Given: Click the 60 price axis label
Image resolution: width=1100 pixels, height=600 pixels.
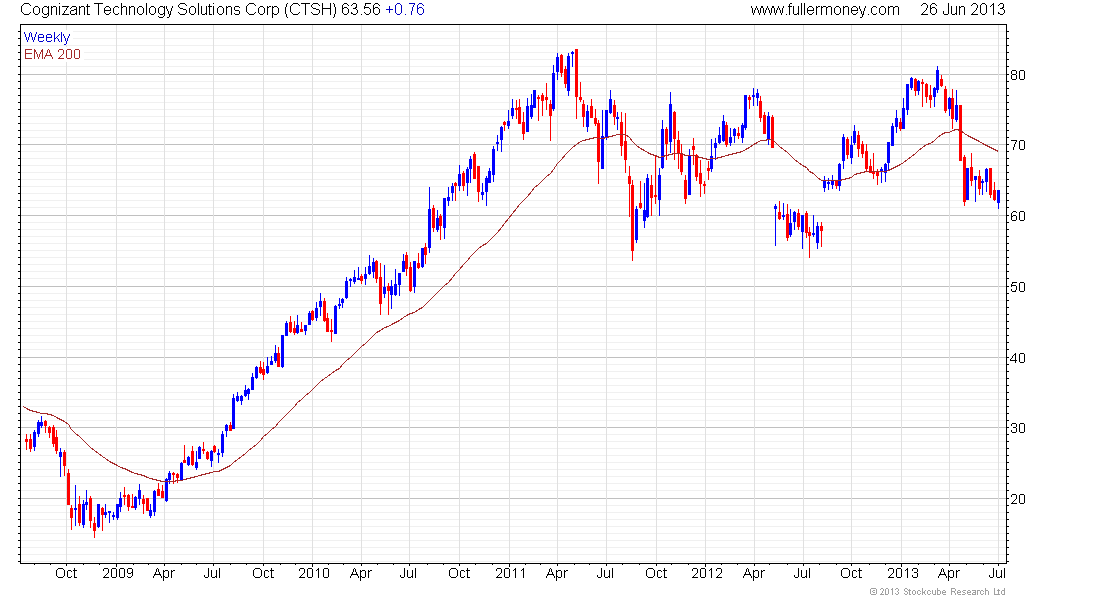Looking at the screenshot, I should 1017,216.
